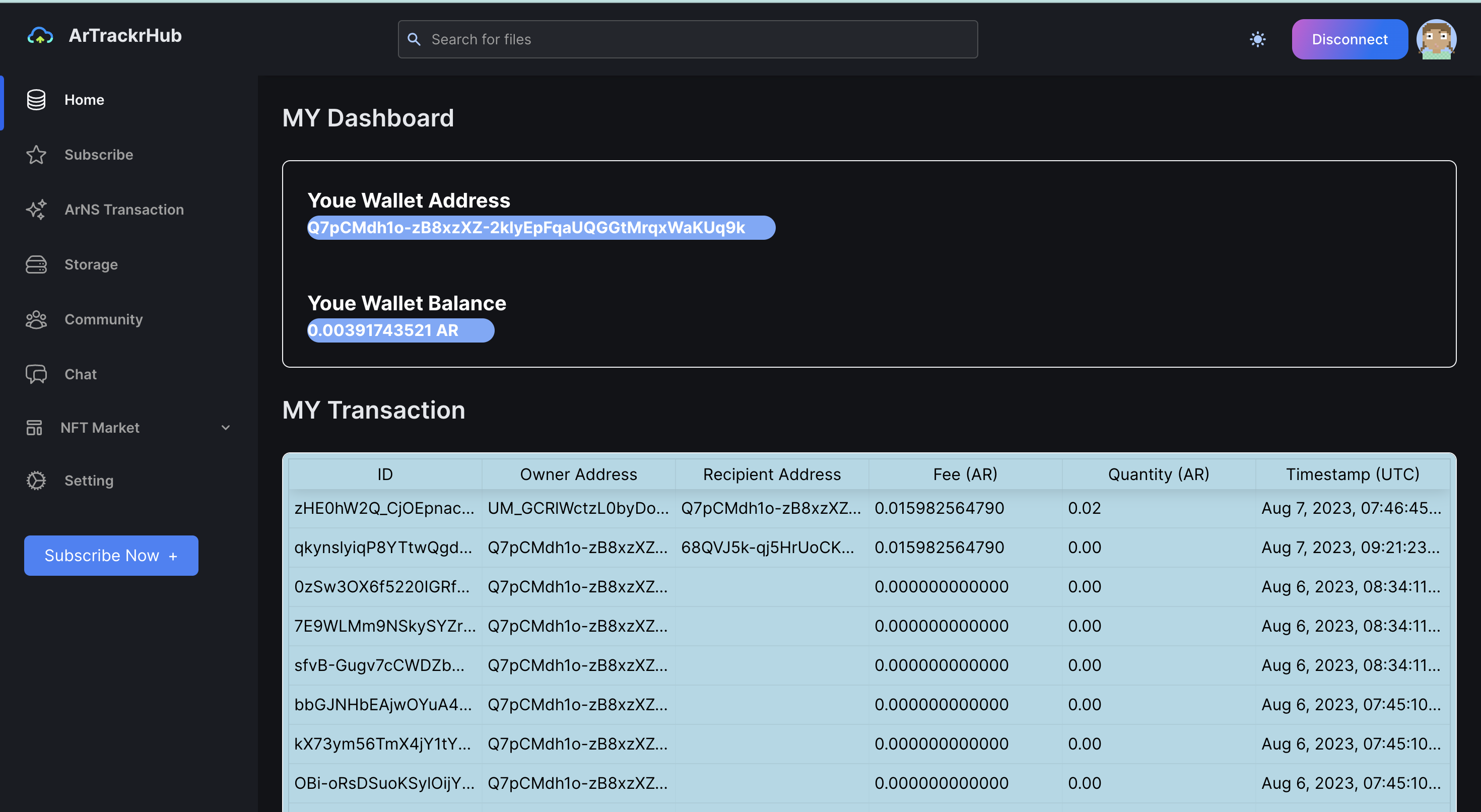Click the ArTrackrHub cloud logo icon
Image resolution: width=1481 pixels, height=812 pixels.
tap(40, 36)
